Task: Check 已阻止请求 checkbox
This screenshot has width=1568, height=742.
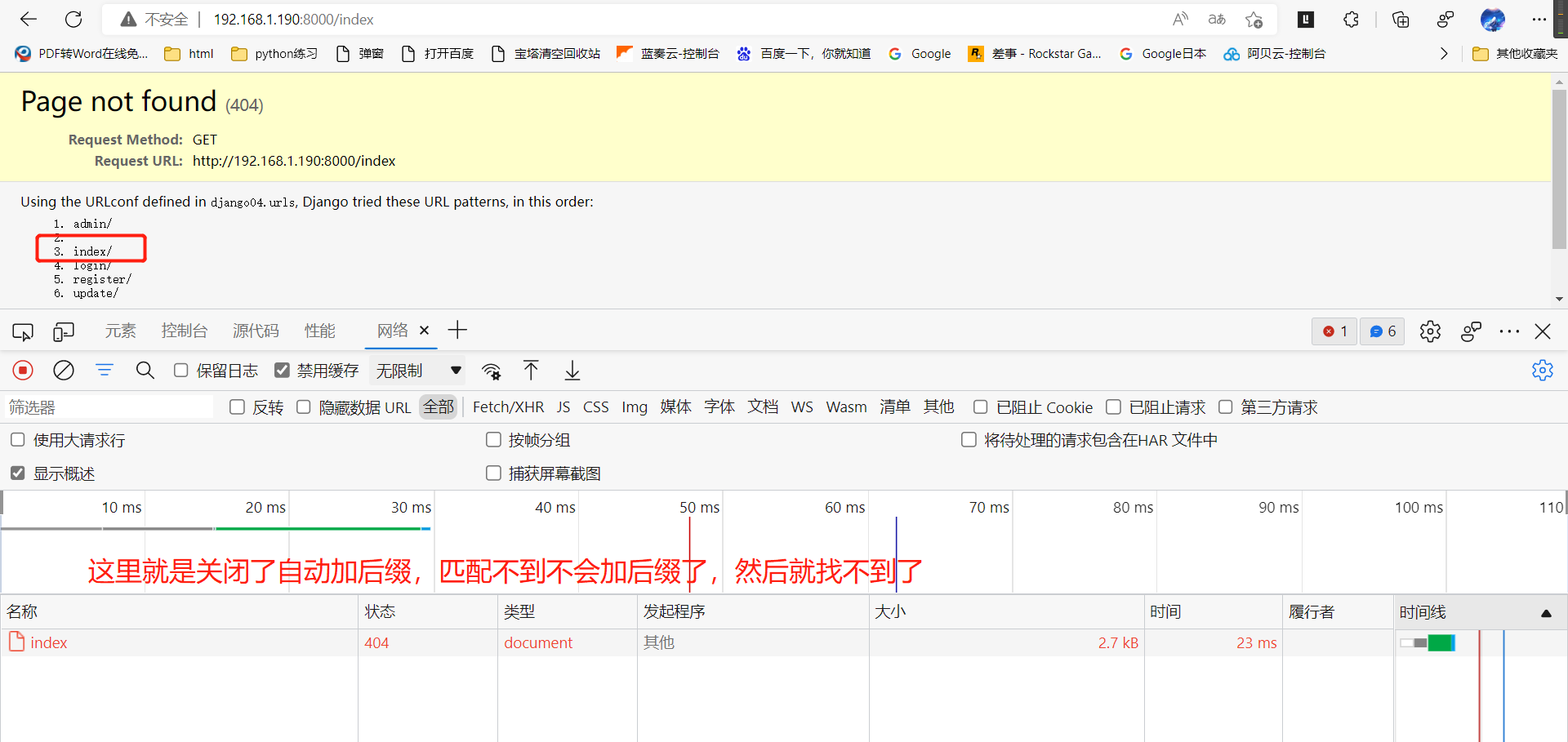Action: [x=1113, y=407]
